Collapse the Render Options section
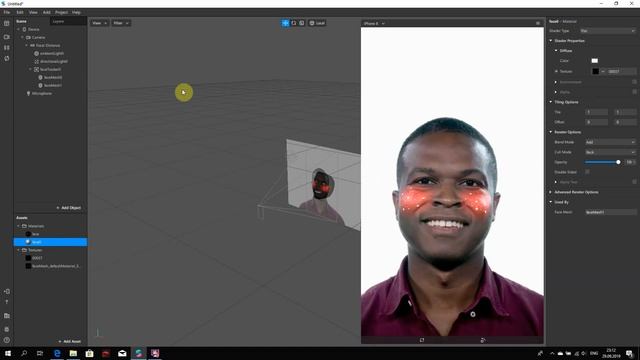This screenshot has width=640, height=360. 551,132
